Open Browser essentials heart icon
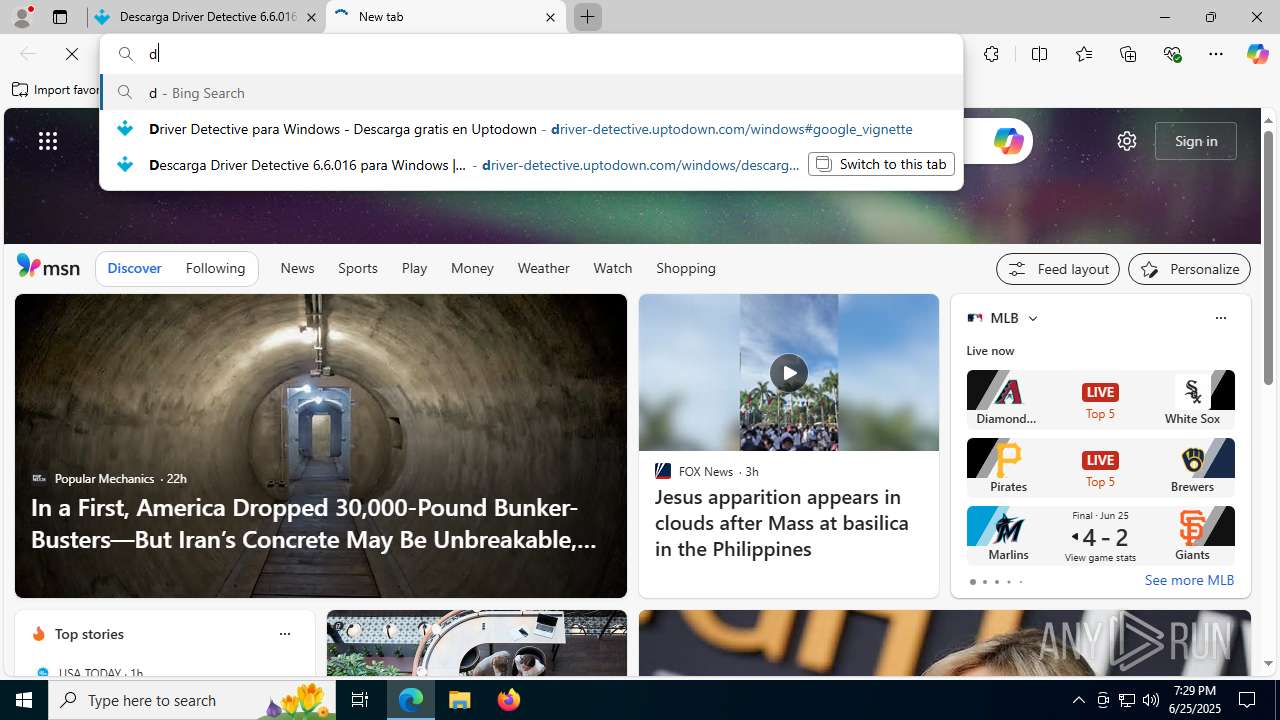Screen dimensions: 1280x720 pyautogui.click(x=1173, y=54)
